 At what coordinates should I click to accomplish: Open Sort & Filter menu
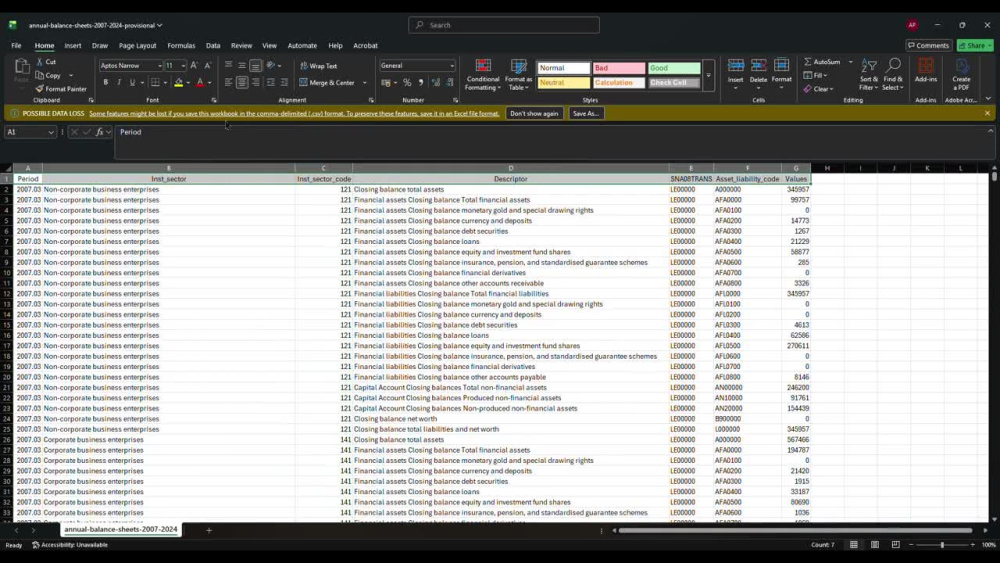point(869,75)
